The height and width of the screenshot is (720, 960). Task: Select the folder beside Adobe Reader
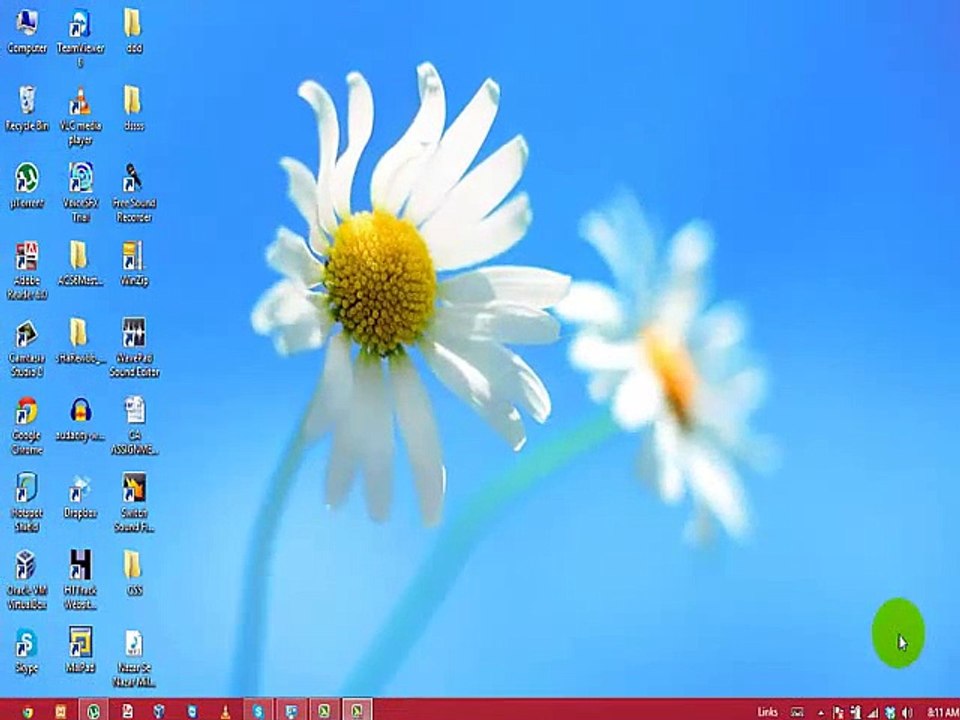[80, 263]
